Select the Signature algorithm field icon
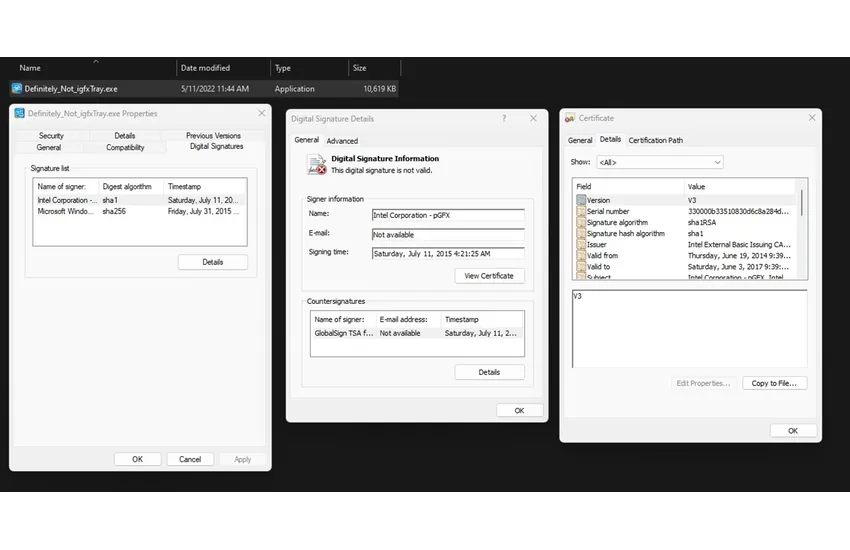Viewport: 850px width, 550px height. (581, 222)
